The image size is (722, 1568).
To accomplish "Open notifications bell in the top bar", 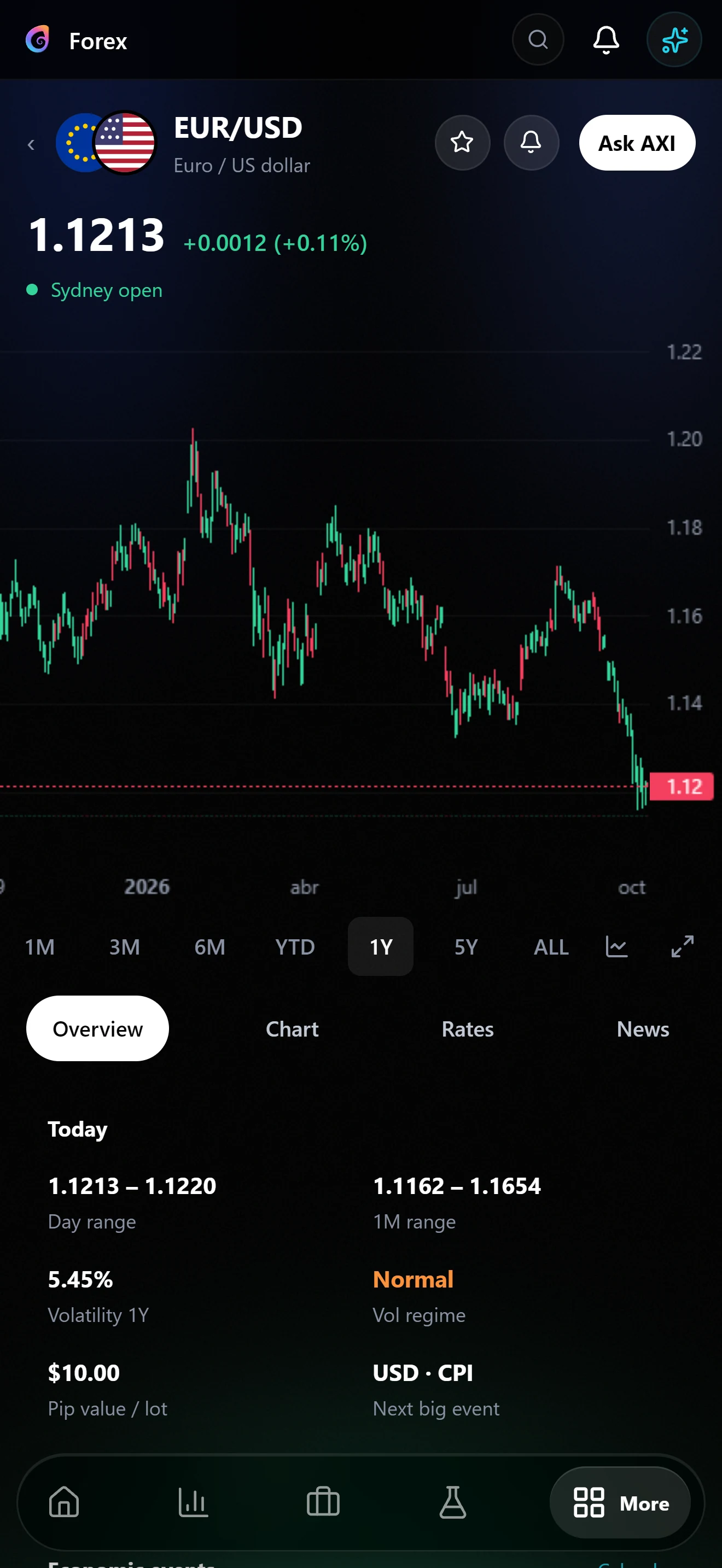I will (x=605, y=40).
